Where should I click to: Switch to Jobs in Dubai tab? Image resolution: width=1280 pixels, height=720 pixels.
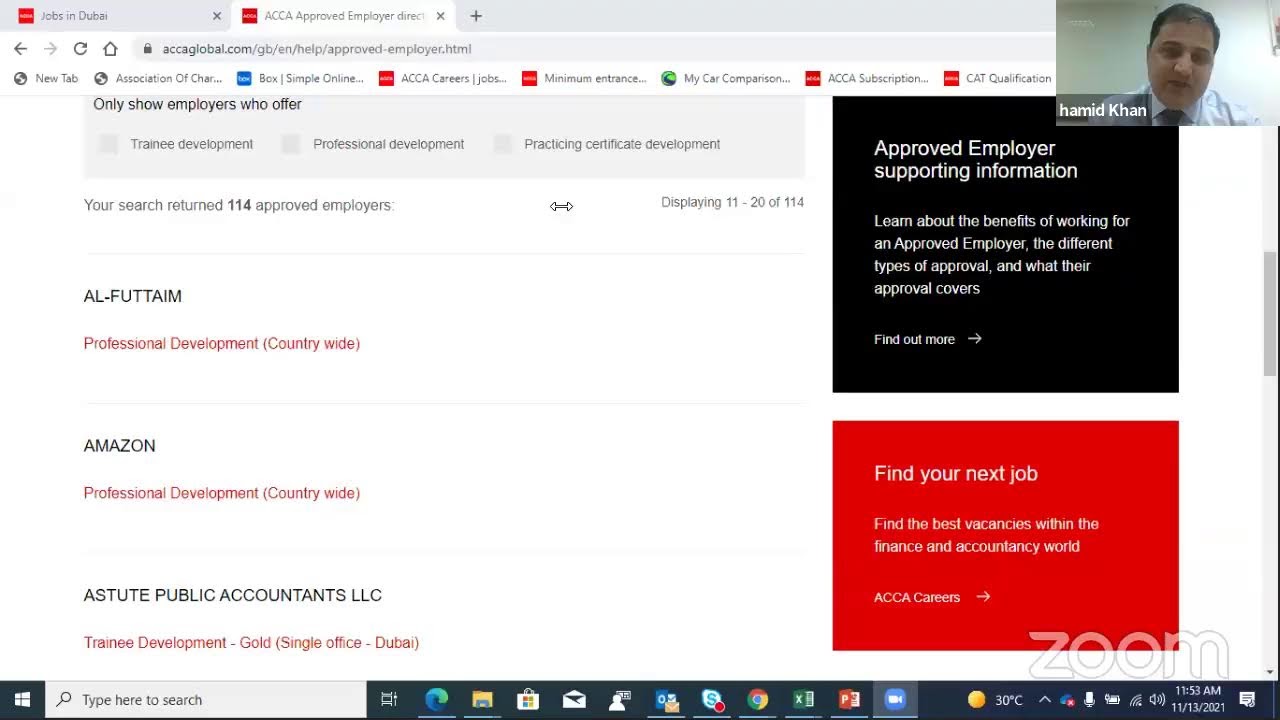click(115, 16)
